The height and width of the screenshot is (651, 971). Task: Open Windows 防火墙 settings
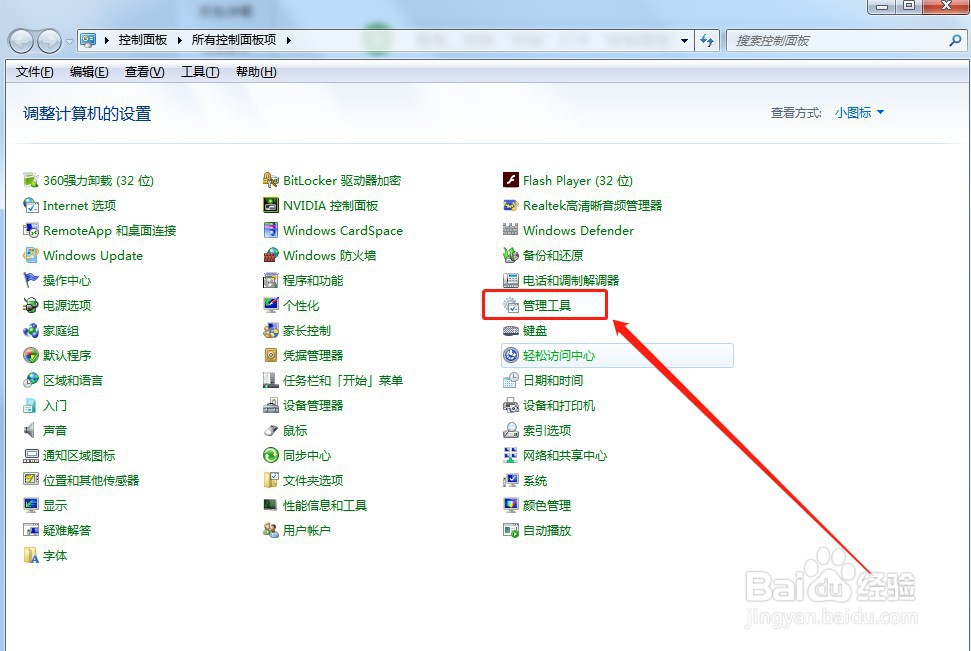pyautogui.click(x=320, y=255)
